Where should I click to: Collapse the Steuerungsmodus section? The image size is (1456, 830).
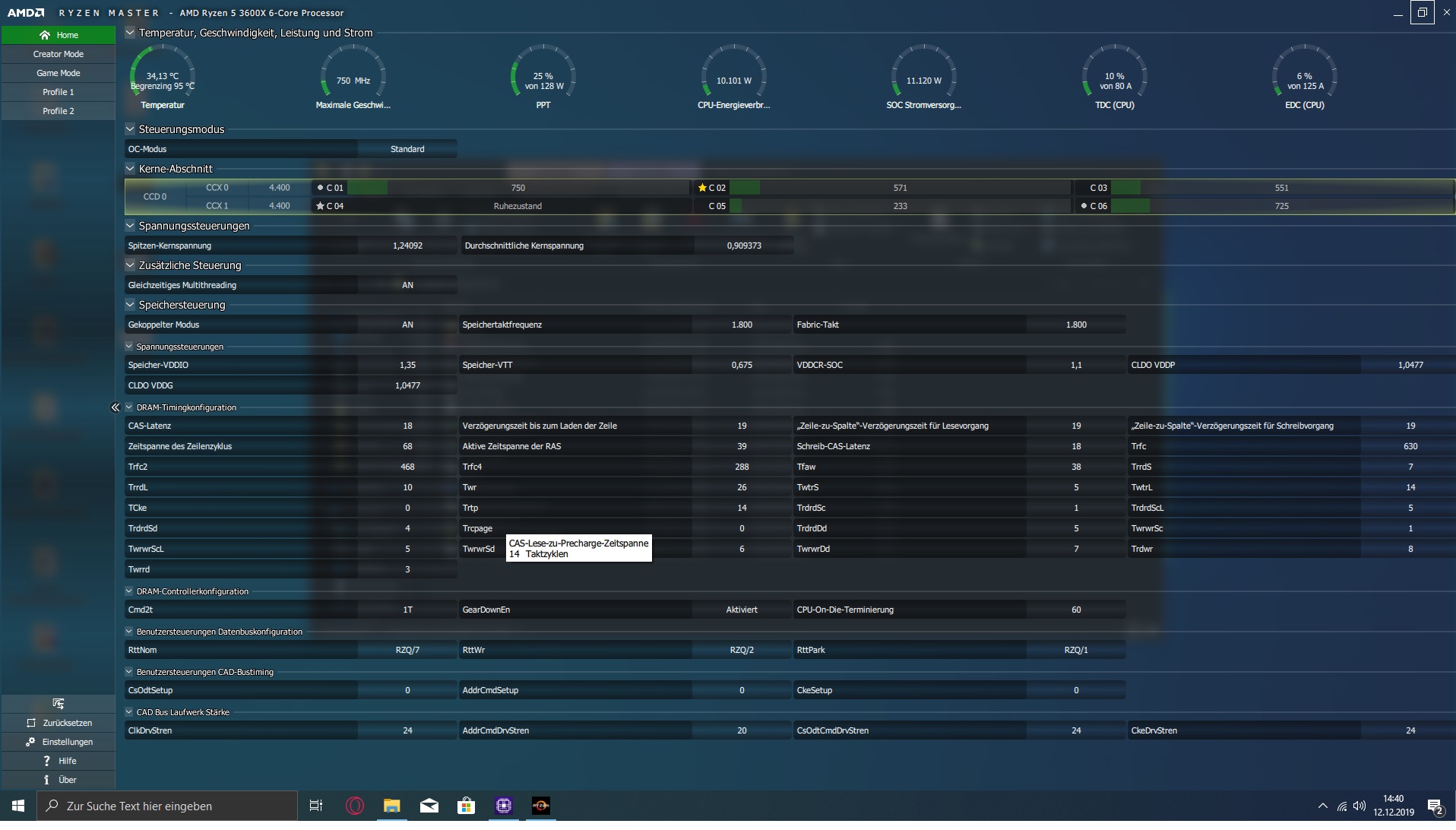point(130,129)
